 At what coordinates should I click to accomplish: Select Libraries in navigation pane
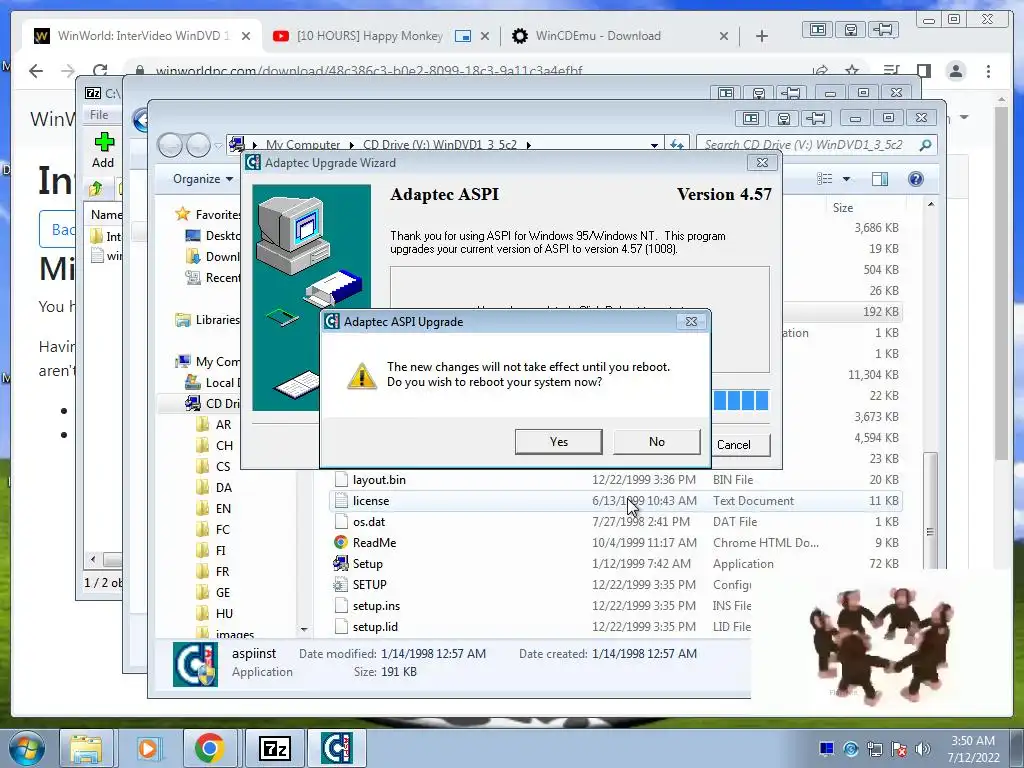208,319
